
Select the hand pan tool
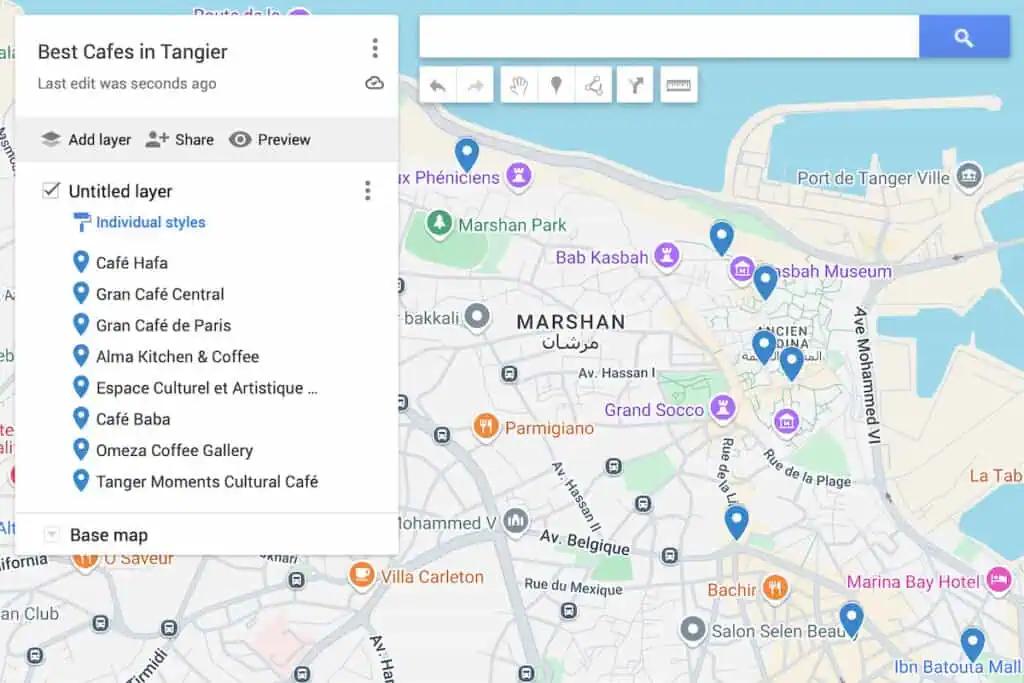[x=519, y=85]
